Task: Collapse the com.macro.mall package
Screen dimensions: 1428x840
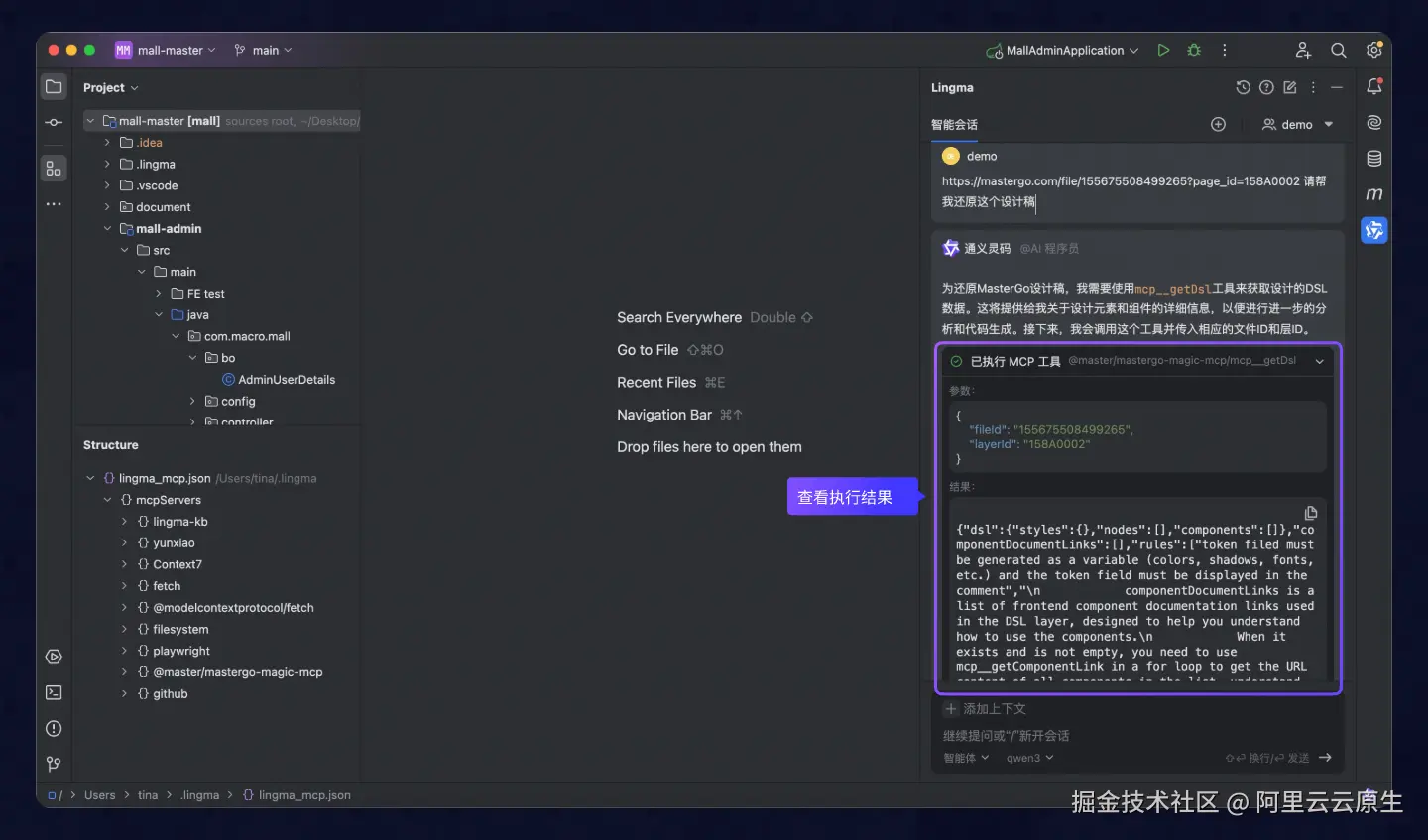Action: click(176, 336)
